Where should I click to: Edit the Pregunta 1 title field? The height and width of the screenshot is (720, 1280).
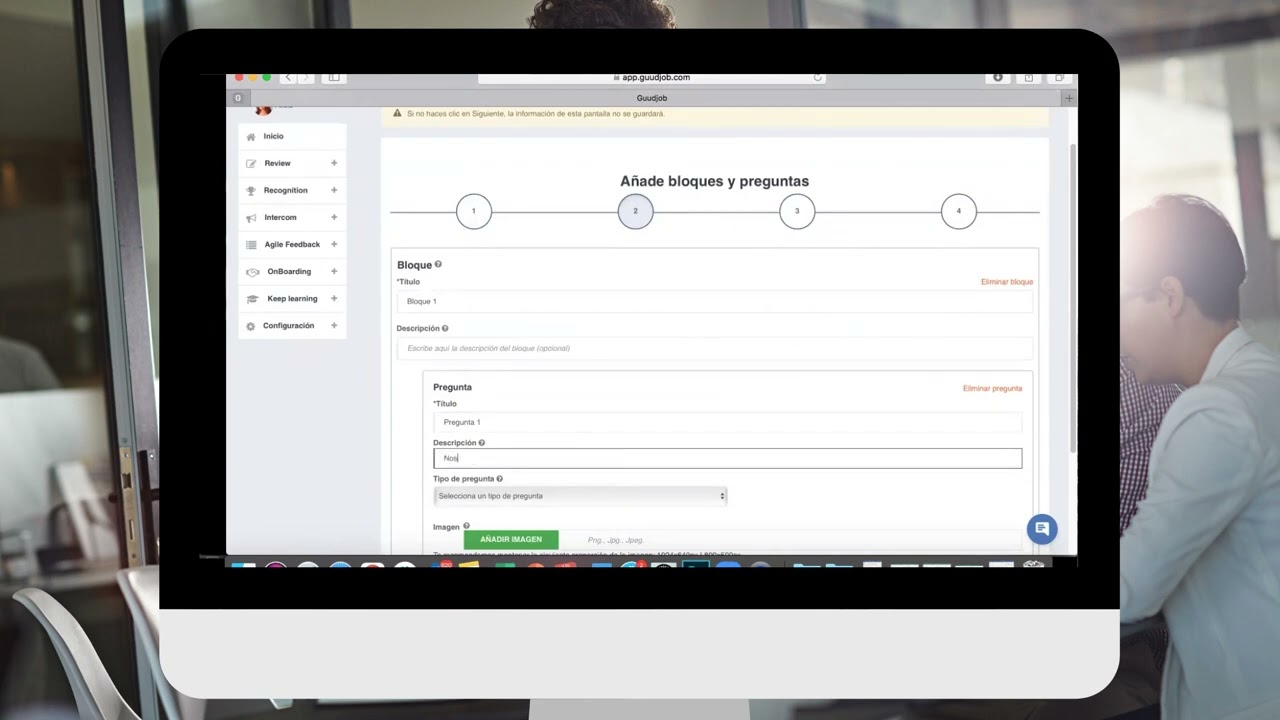727,422
